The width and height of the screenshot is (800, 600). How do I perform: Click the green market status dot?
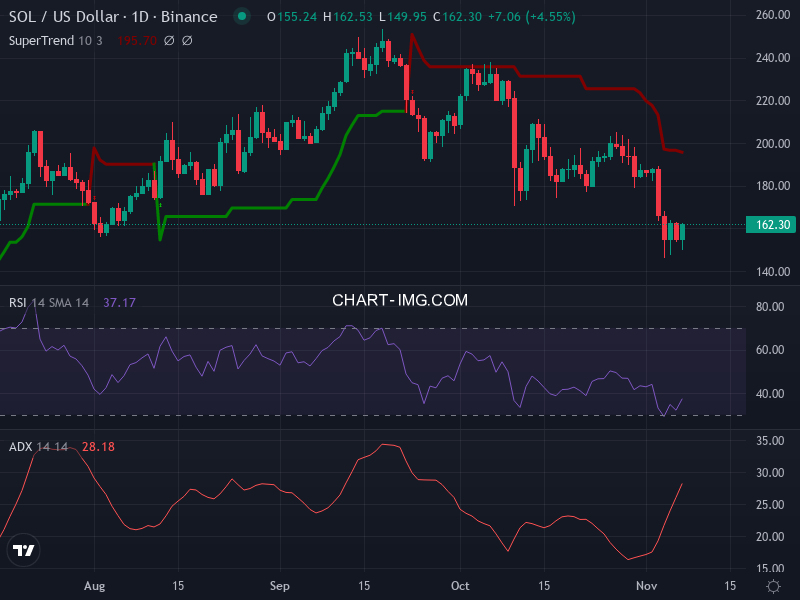tap(241, 17)
